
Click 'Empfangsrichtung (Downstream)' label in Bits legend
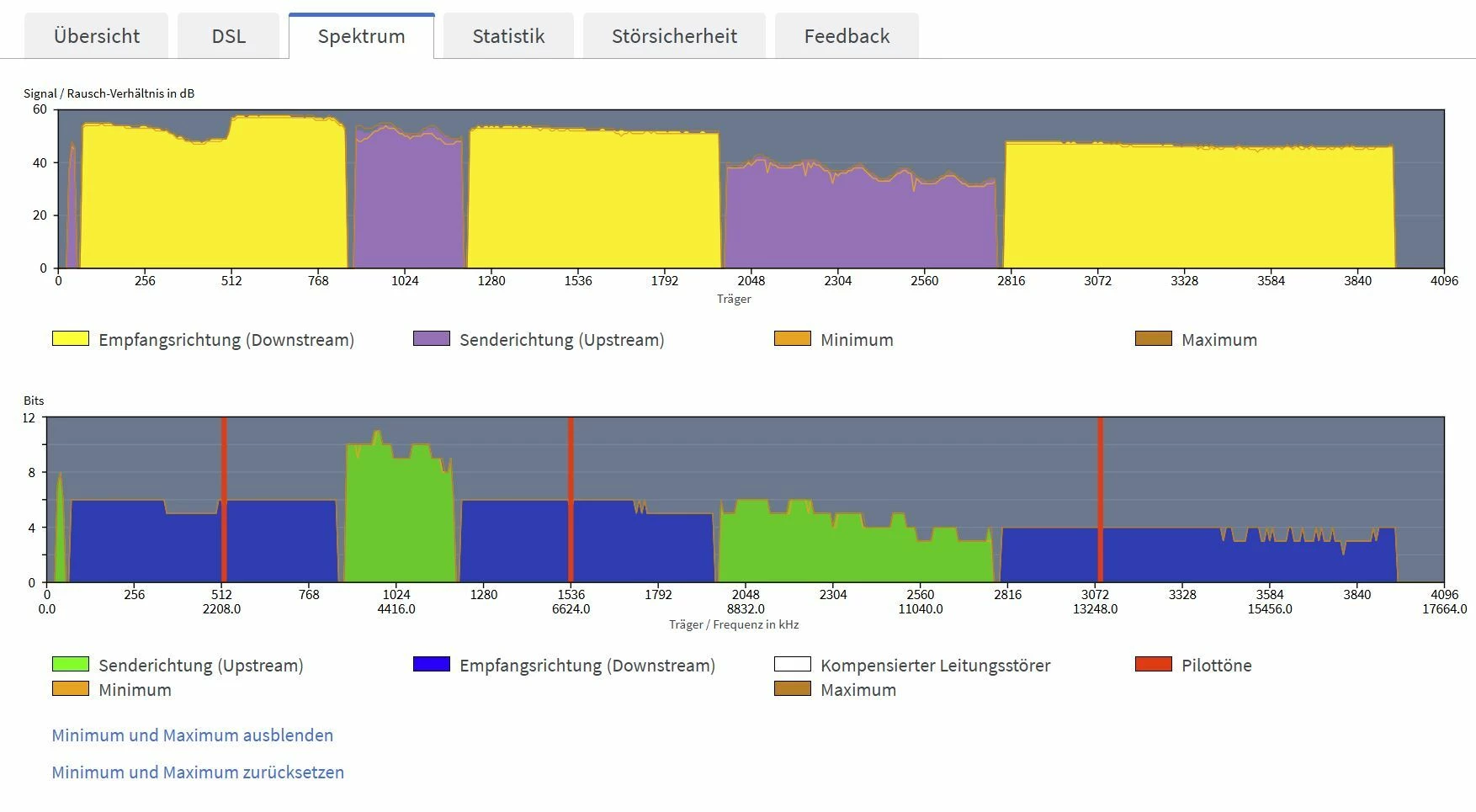tap(587, 666)
